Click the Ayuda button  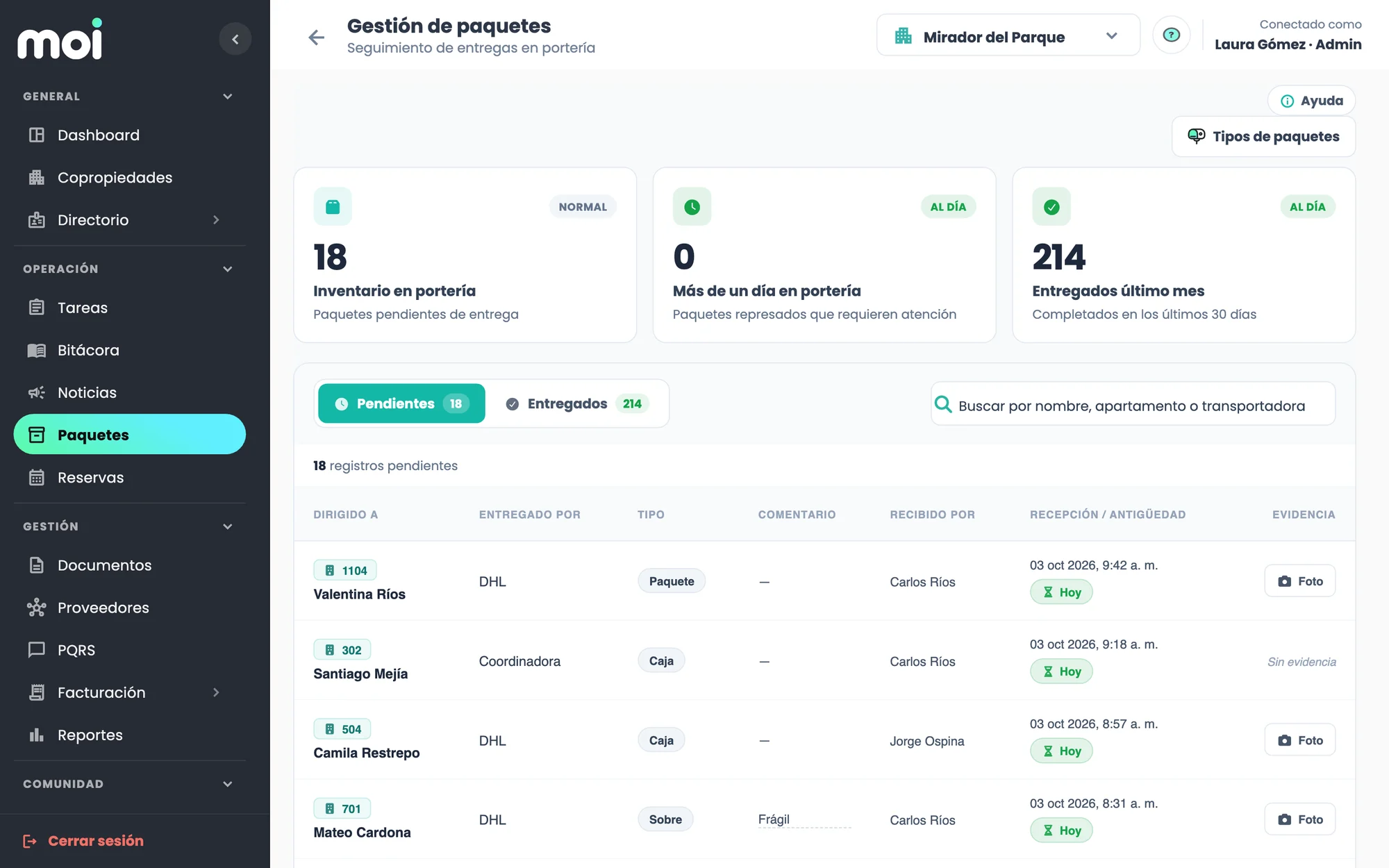pyautogui.click(x=1311, y=101)
